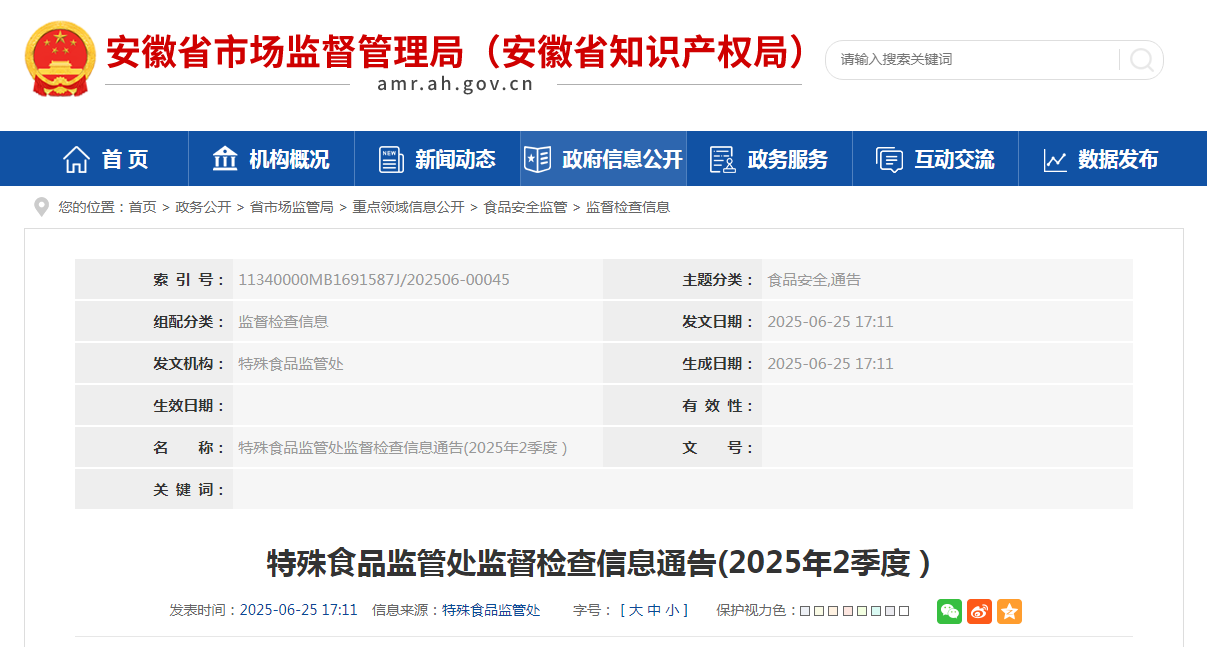Click the 发文日期 value 2025-06-25 17:11
The height and width of the screenshot is (647, 1207).
(x=830, y=322)
